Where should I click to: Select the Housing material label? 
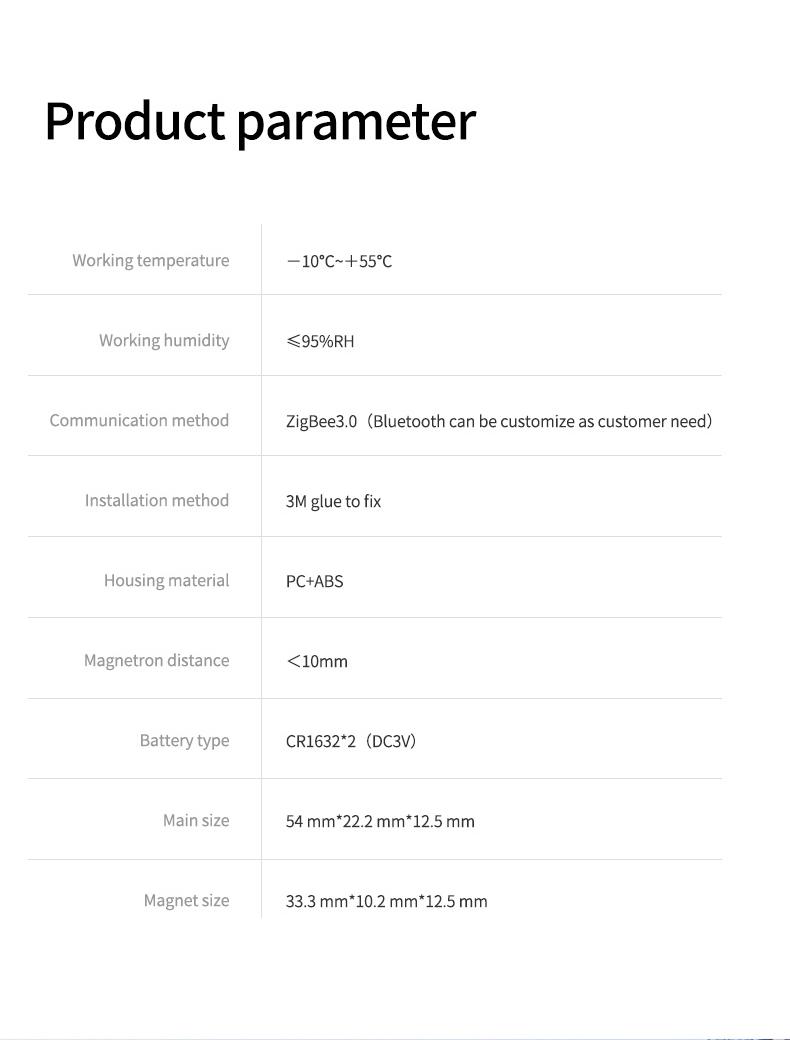[x=166, y=581]
